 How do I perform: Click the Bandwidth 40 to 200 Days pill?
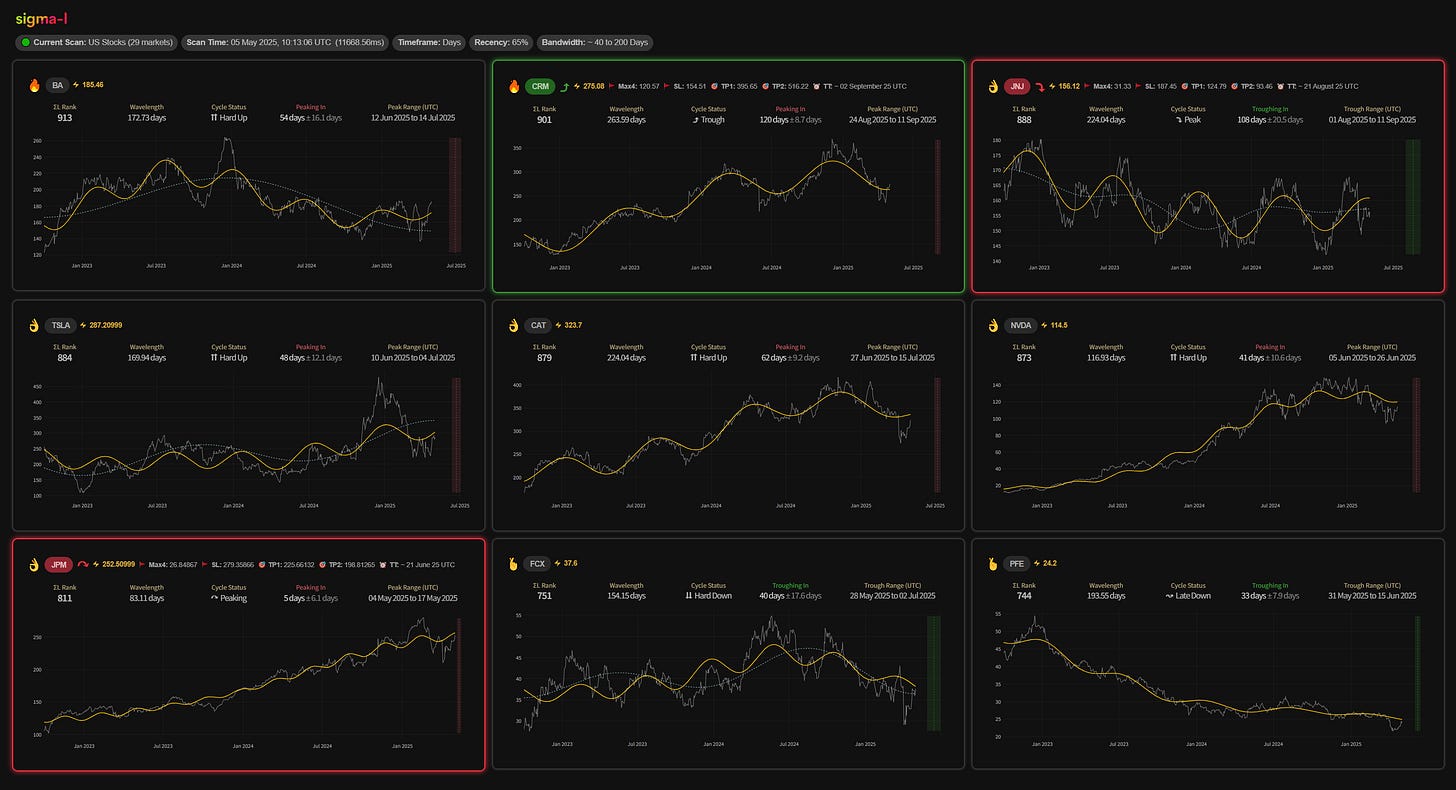tap(596, 43)
